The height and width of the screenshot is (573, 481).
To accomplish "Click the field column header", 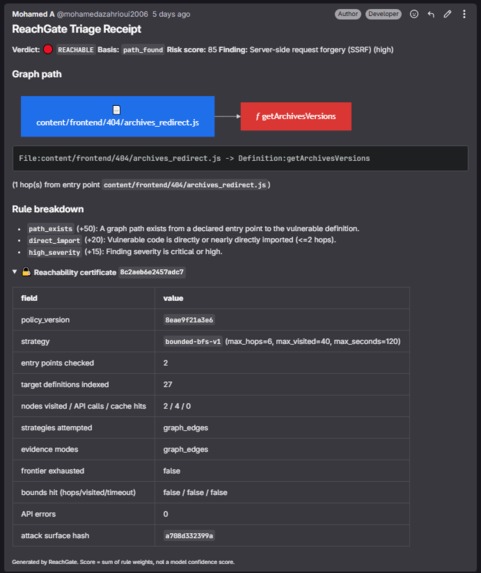I will [29, 298].
